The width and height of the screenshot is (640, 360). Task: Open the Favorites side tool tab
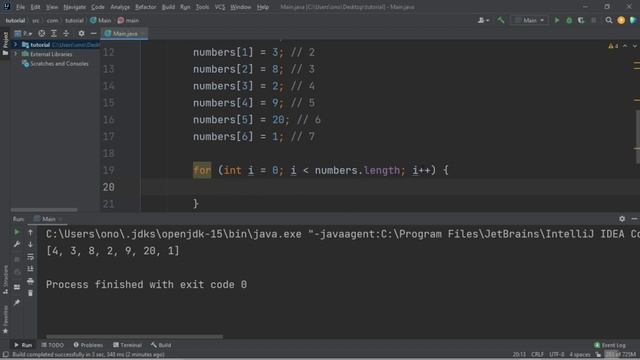[5, 320]
